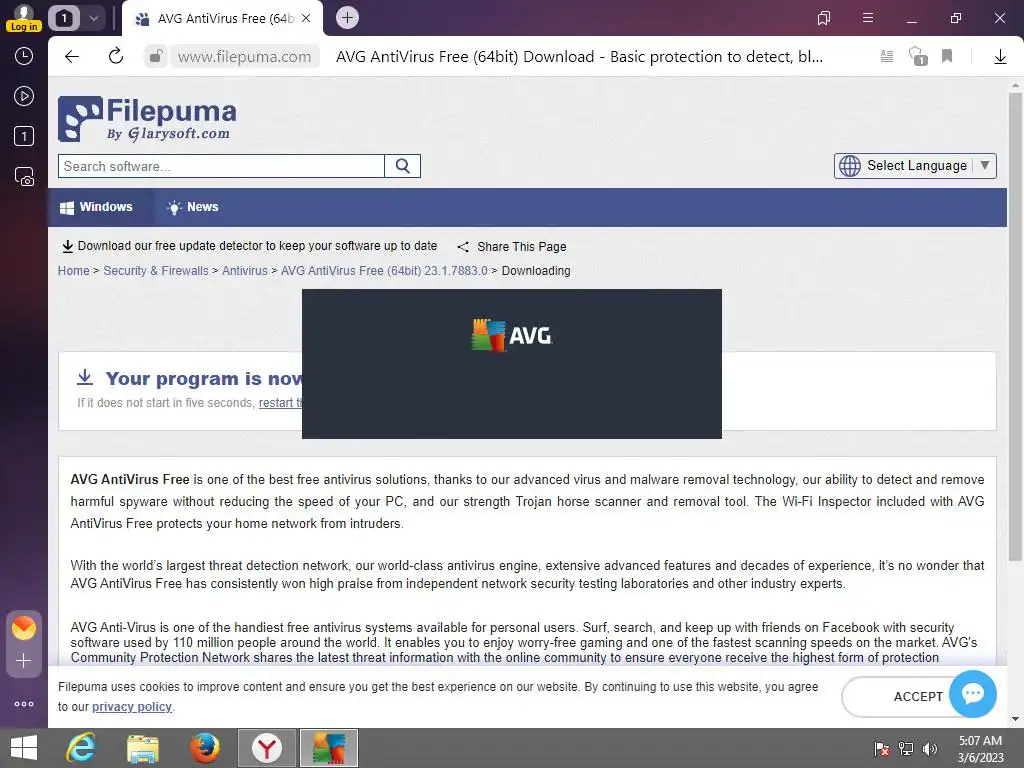Launch Firefox from the taskbar
The width and height of the screenshot is (1024, 768).
tap(204, 748)
